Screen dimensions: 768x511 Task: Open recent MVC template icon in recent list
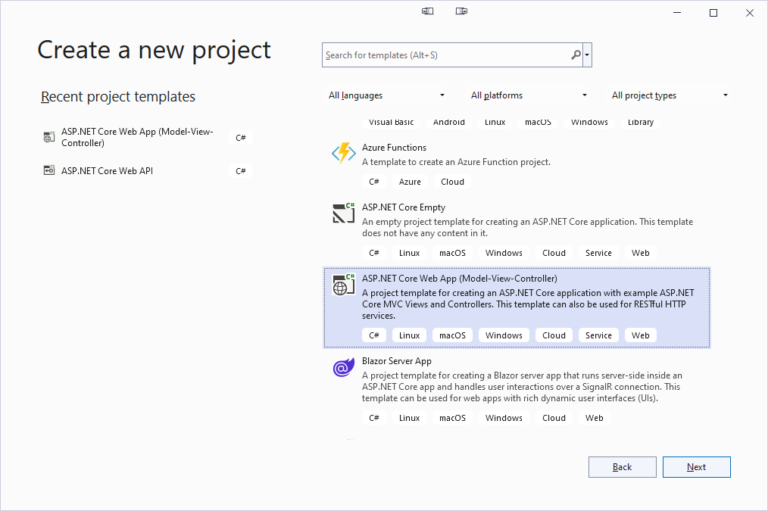pyautogui.click(x=49, y=137)
